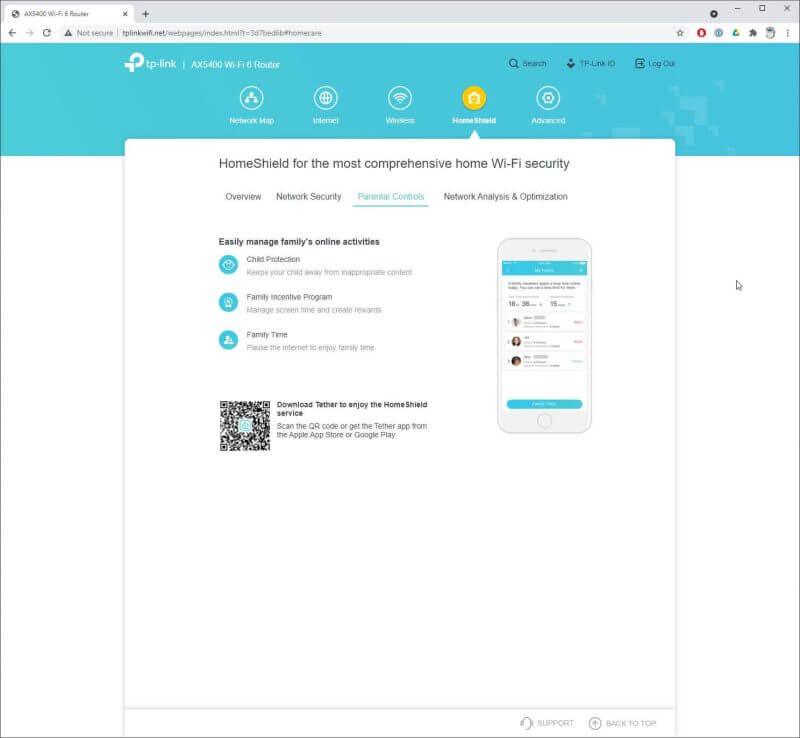
Task: Open the browser three-dot menu
Action: 788,33
